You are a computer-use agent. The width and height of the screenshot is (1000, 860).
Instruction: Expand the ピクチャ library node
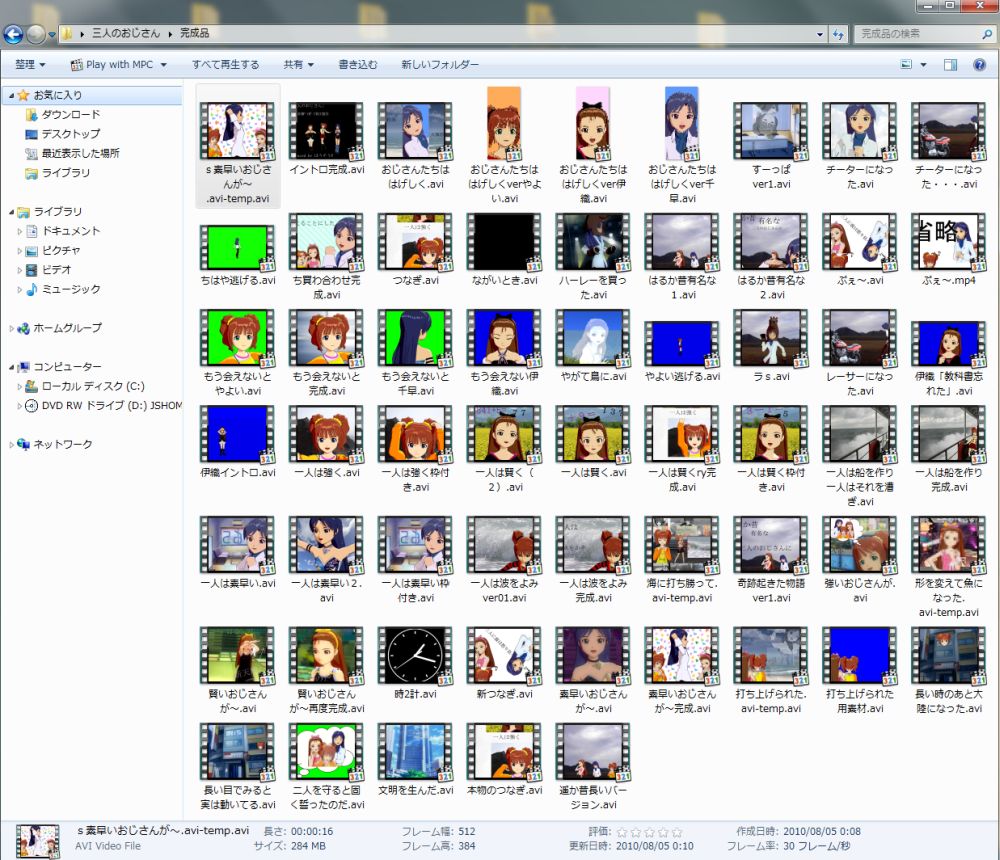(x=20, y=251)
